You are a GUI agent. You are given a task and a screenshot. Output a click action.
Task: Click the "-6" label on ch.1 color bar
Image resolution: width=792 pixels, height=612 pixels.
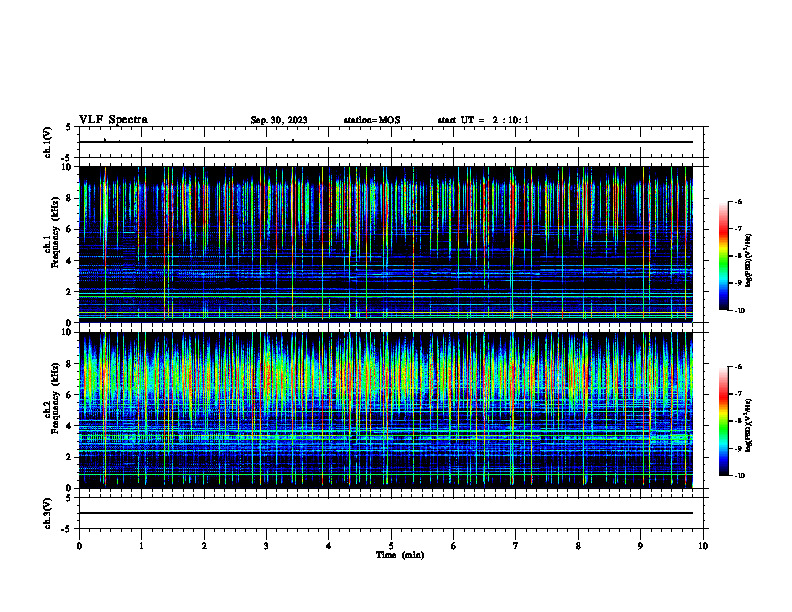point(738,201)
